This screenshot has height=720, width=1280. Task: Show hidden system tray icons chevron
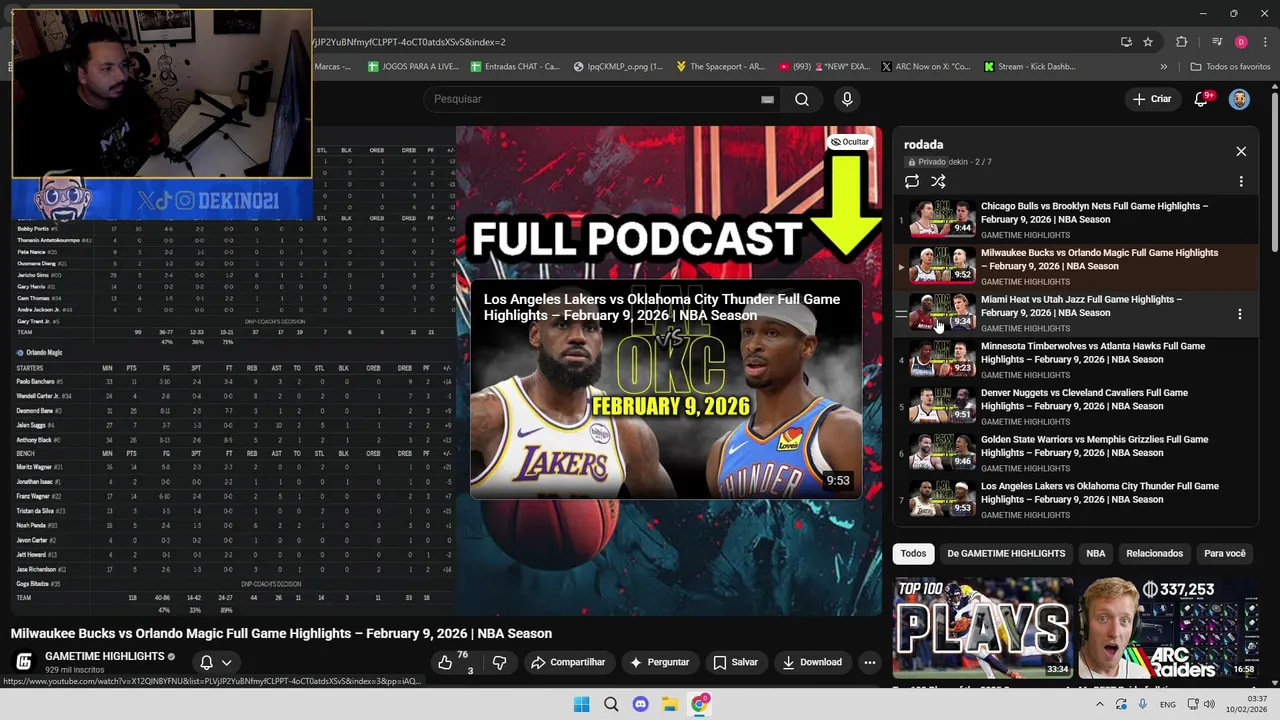click(1099, 704)
